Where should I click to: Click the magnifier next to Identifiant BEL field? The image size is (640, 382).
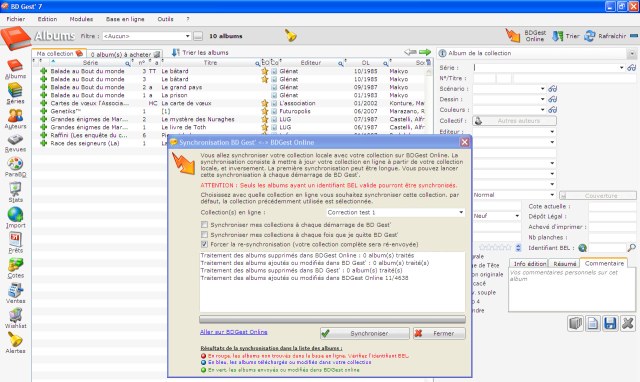[631, 248]
